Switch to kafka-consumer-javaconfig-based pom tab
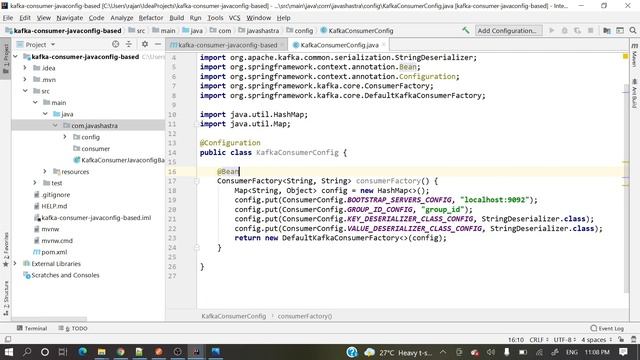Screen dimensions: 640x360 tap(227, 45)
